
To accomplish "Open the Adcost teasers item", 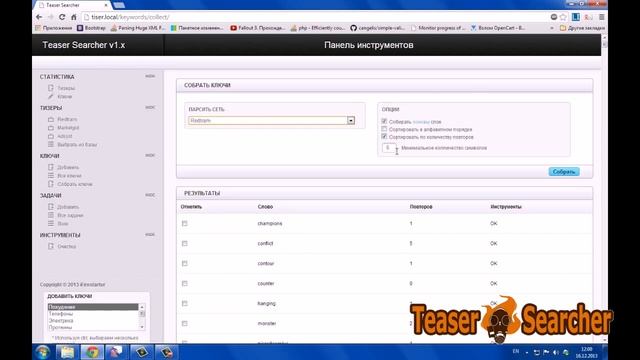I will pos(65,136).
